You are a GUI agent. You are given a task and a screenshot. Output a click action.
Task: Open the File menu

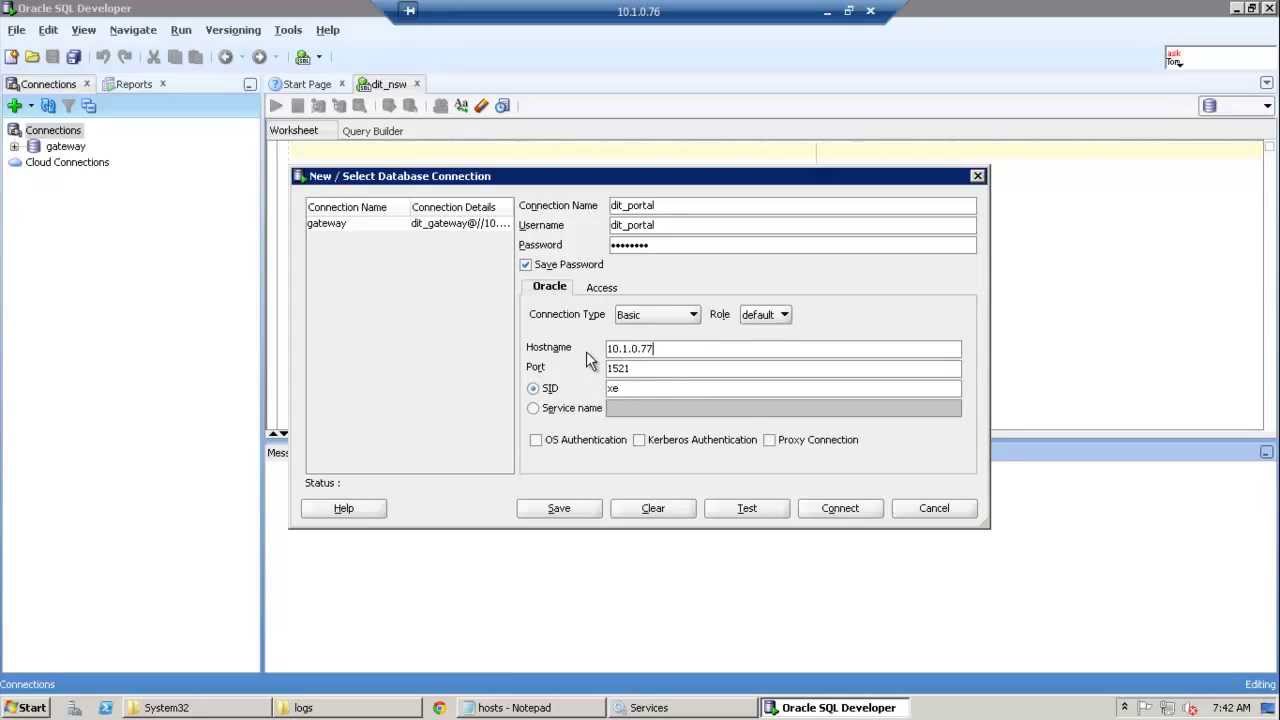click(x=16, y=30)
